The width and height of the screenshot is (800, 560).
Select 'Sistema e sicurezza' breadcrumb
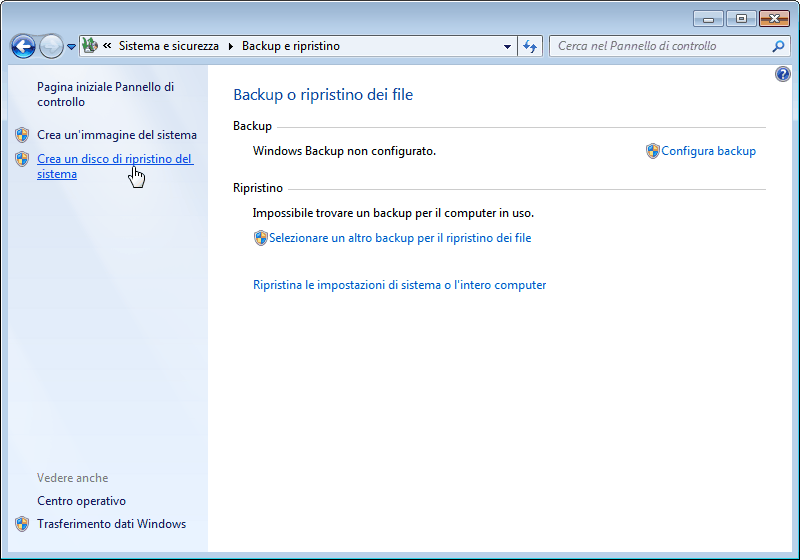pyautogui.click(x=168, y=46)
